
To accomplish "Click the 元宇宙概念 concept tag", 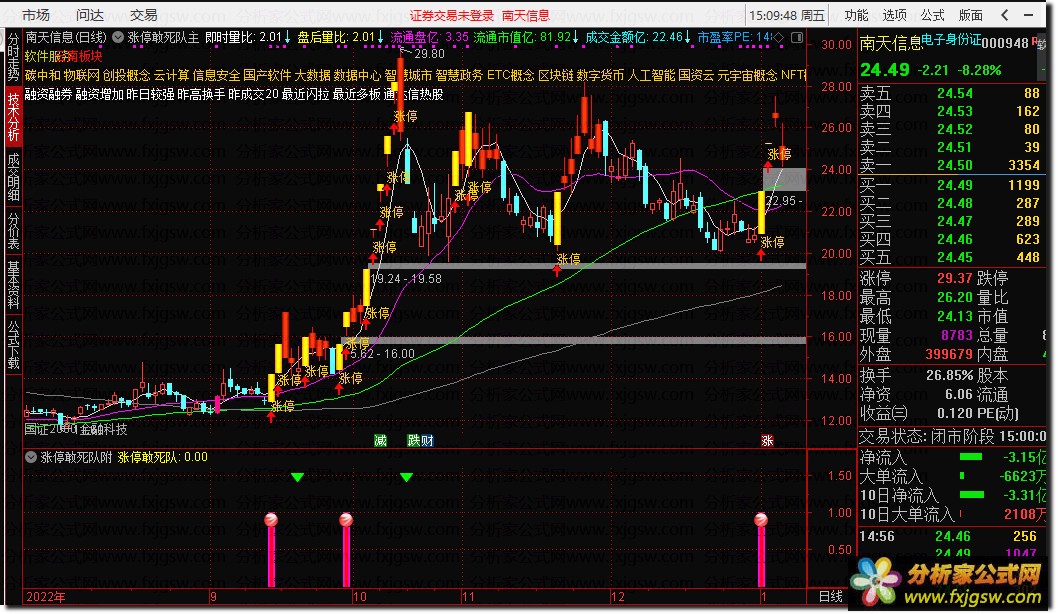I will click(x=748, y=76).
